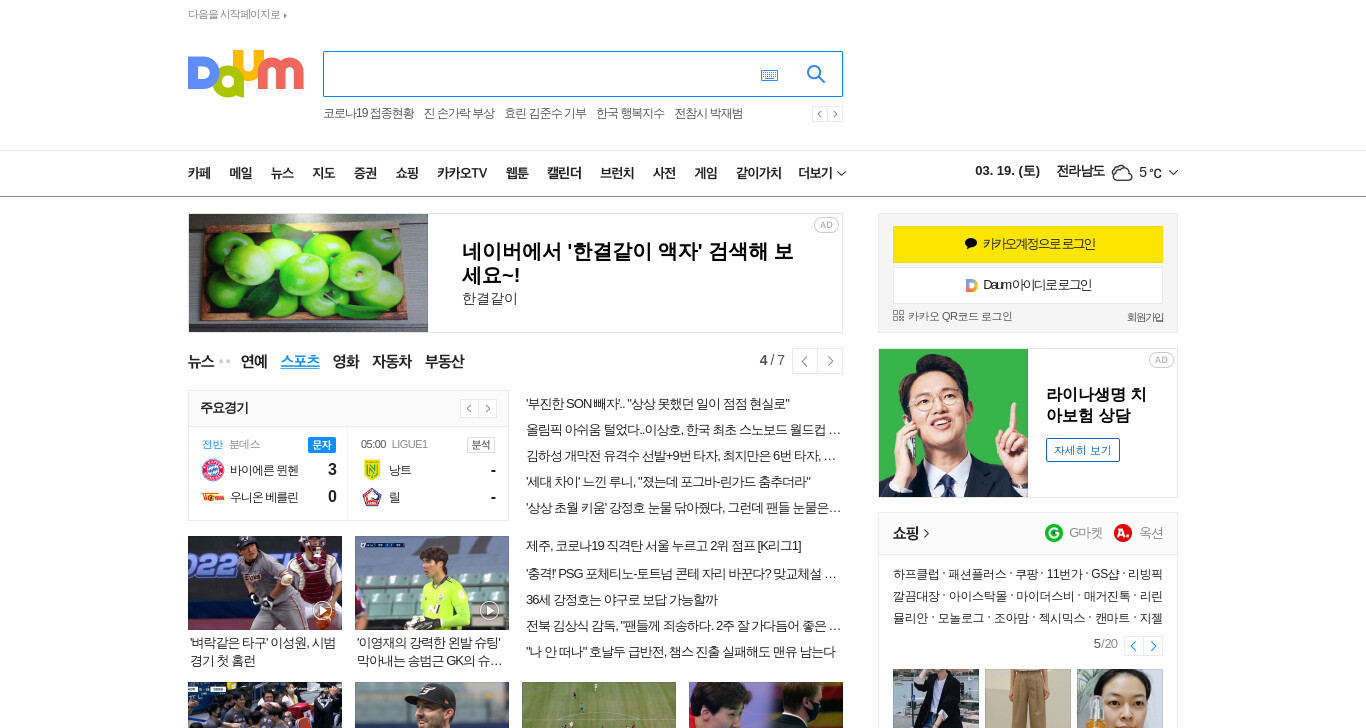Open the 쇼핑 section header
The height and width of the screenshot is (728, 1366).
click(x=911, y=533)
